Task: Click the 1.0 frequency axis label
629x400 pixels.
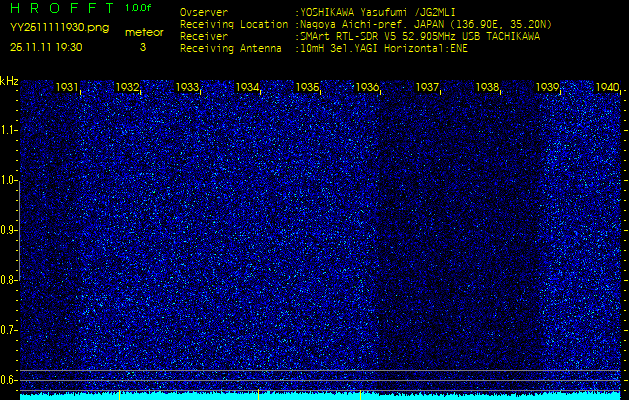Action: point(8,181)
